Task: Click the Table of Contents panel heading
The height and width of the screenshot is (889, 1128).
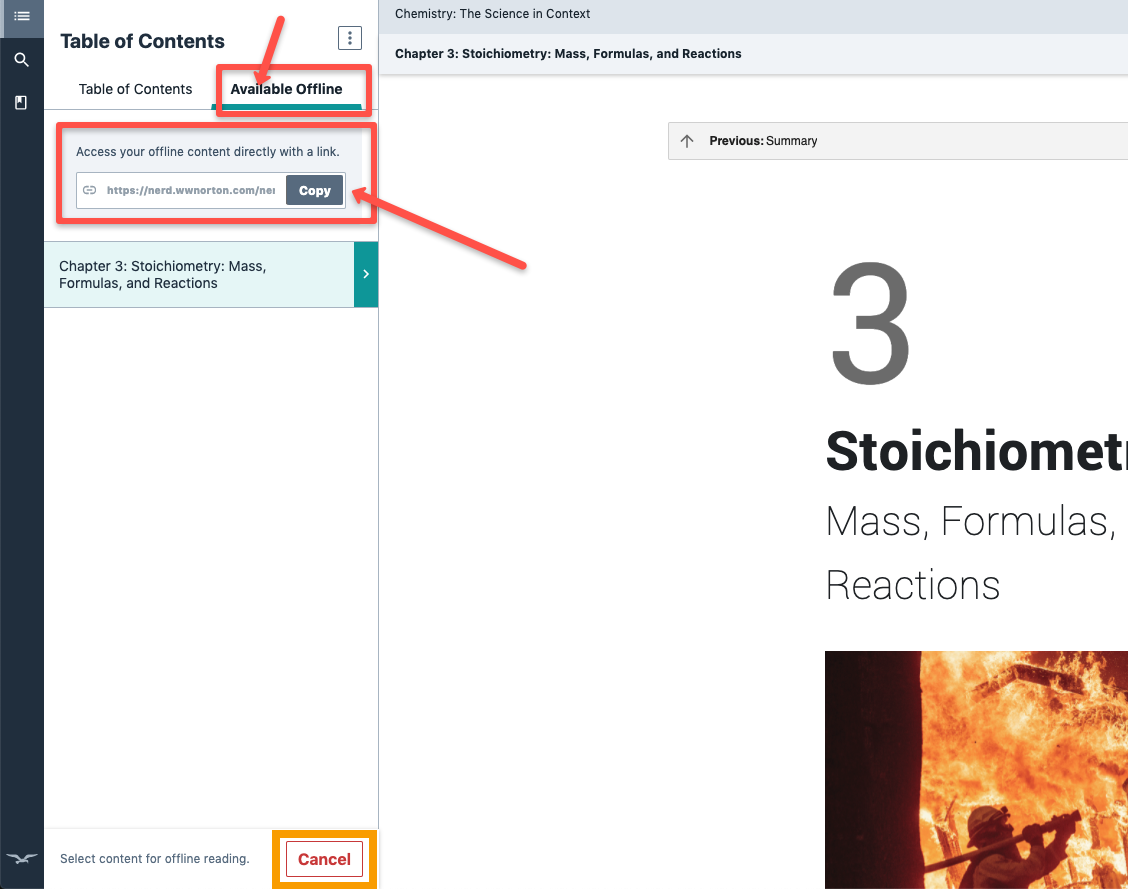Action: click(x=142, y=41)
